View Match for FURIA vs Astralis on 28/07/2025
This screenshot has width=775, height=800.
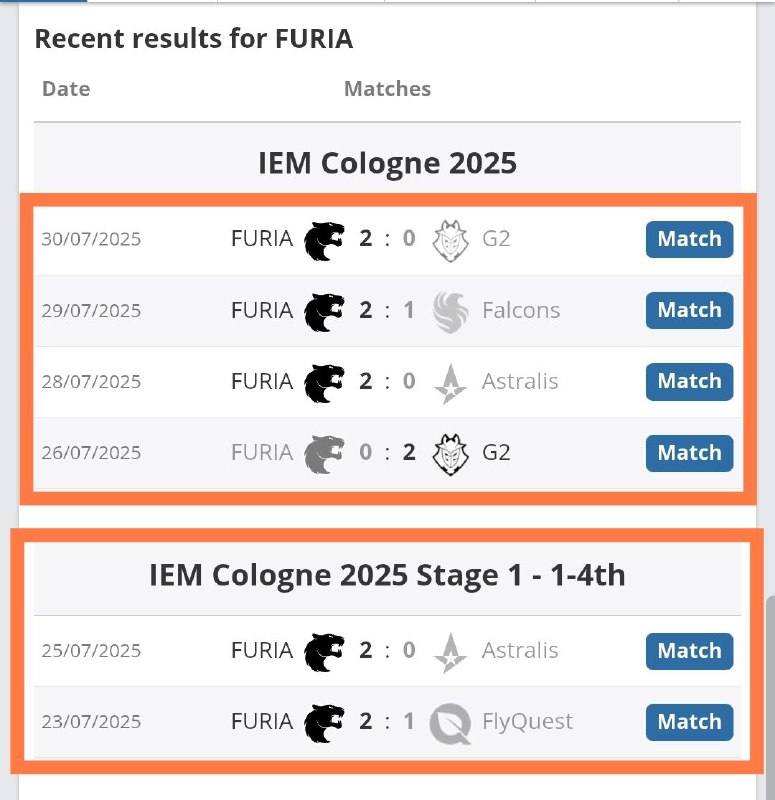689,382
